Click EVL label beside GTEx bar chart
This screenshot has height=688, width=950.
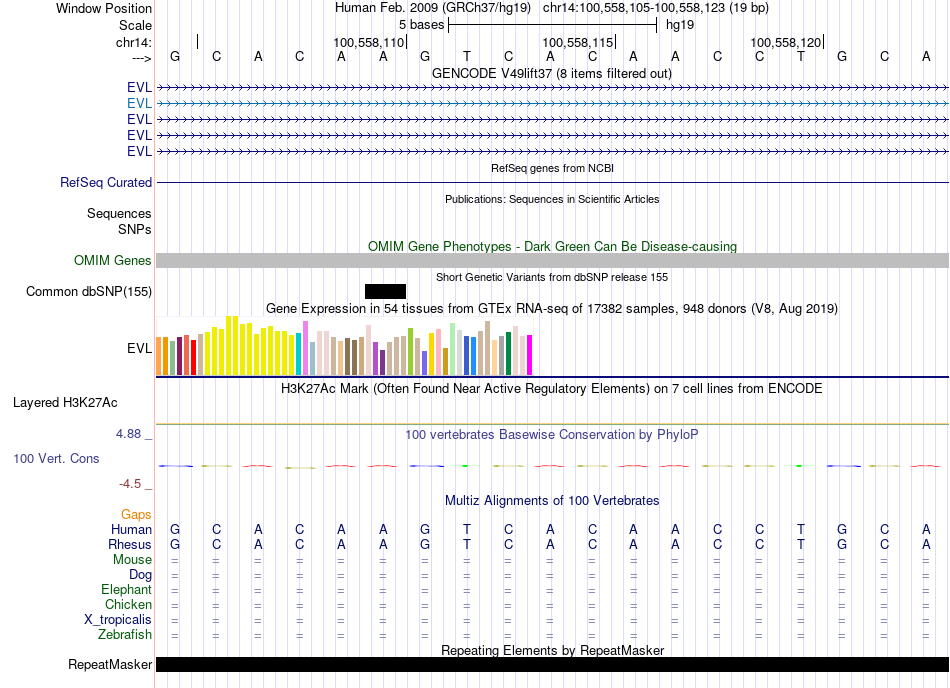(139, 349)
